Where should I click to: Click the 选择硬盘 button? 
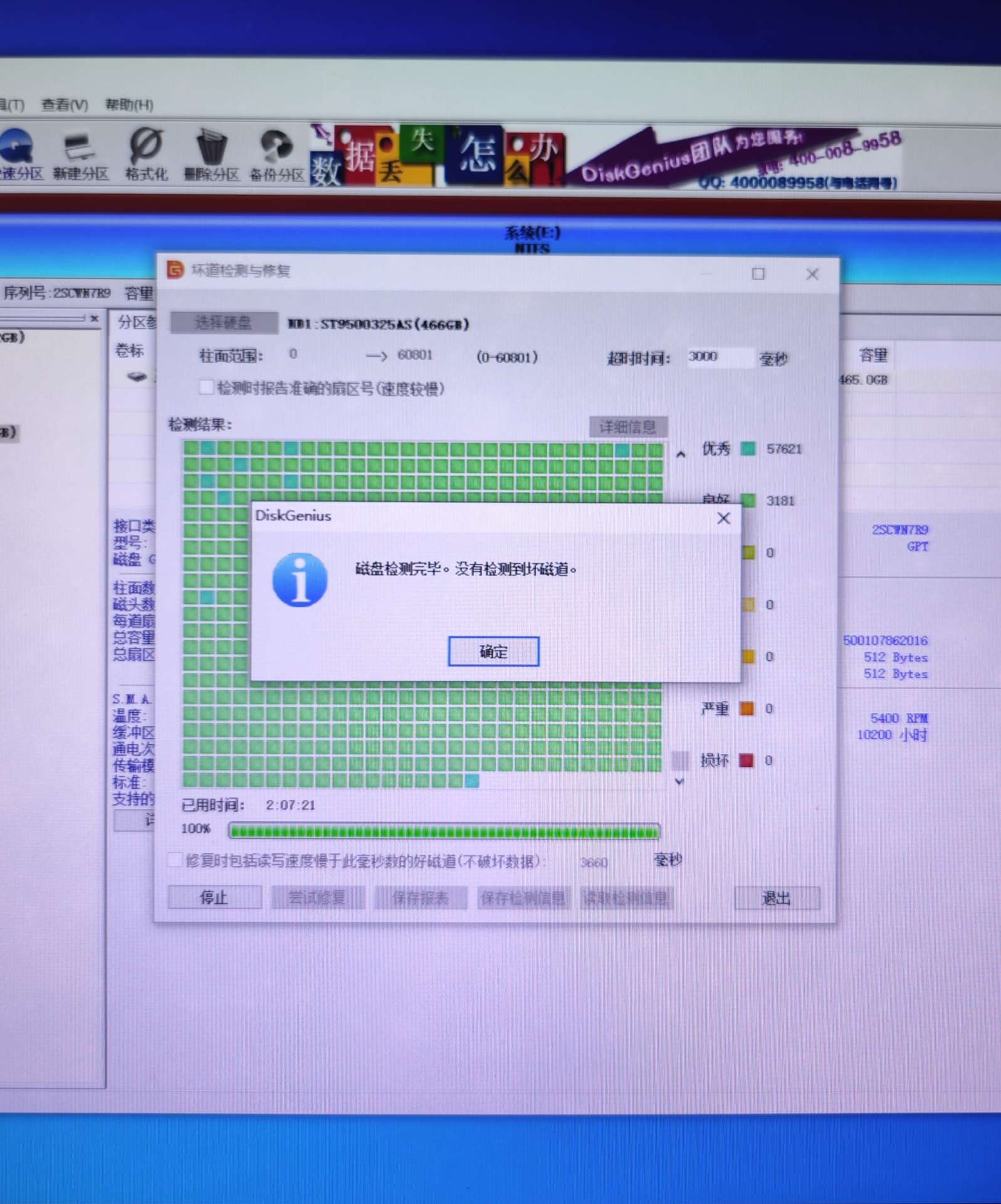pyautogui.click(x=224, y=323)
